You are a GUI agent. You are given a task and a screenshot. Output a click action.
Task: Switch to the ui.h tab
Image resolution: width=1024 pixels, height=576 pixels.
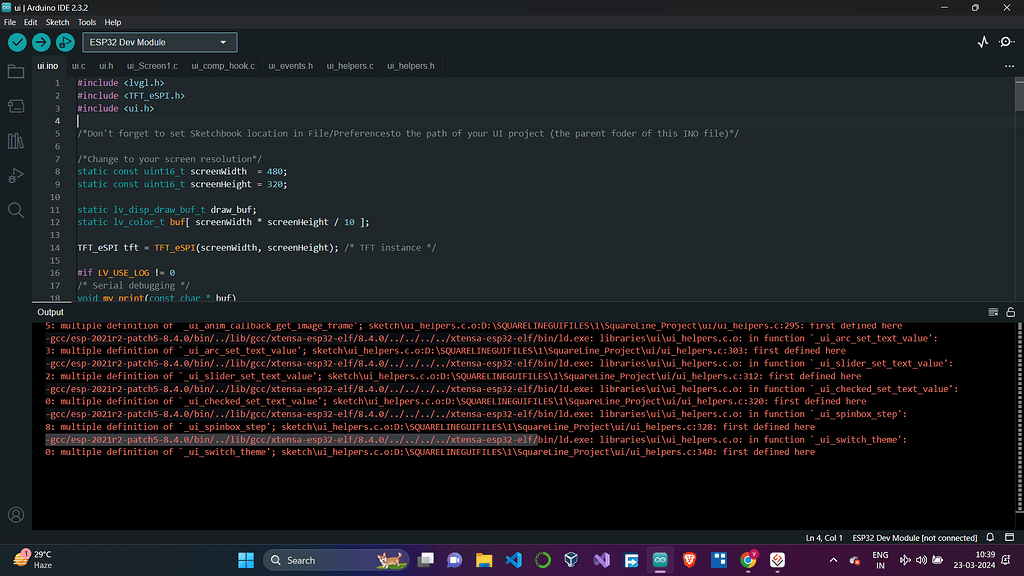106,66
